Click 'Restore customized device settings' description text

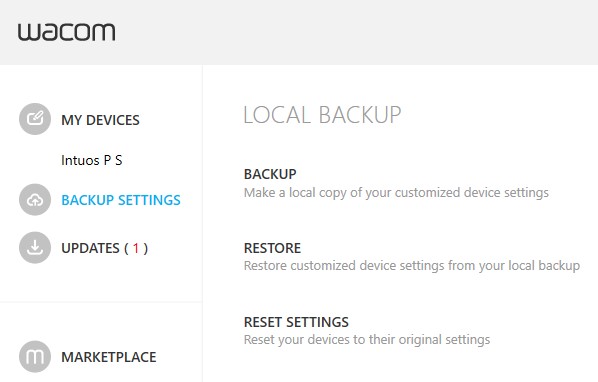412,265
